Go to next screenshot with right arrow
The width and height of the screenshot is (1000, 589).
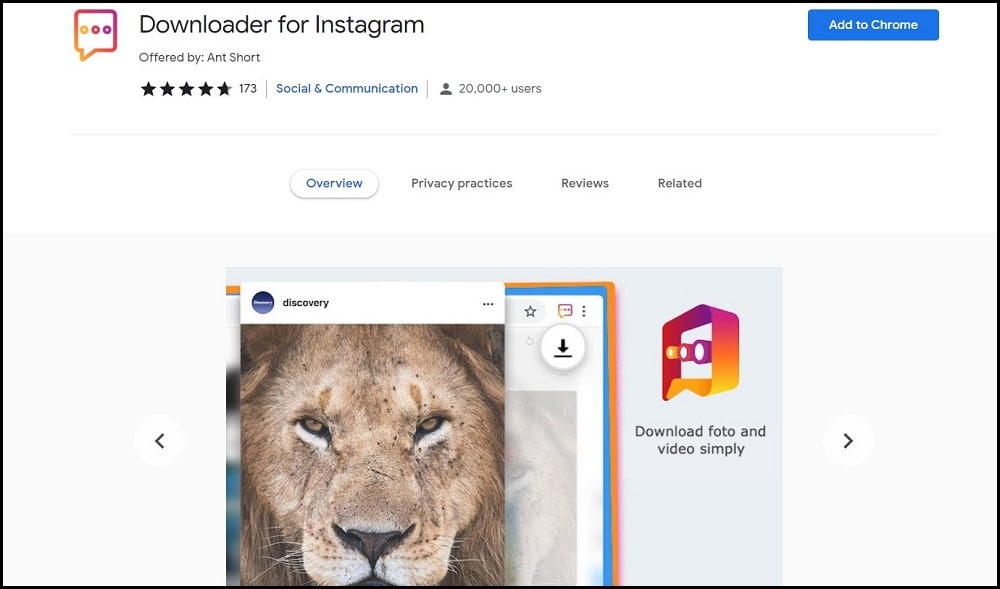848,440
